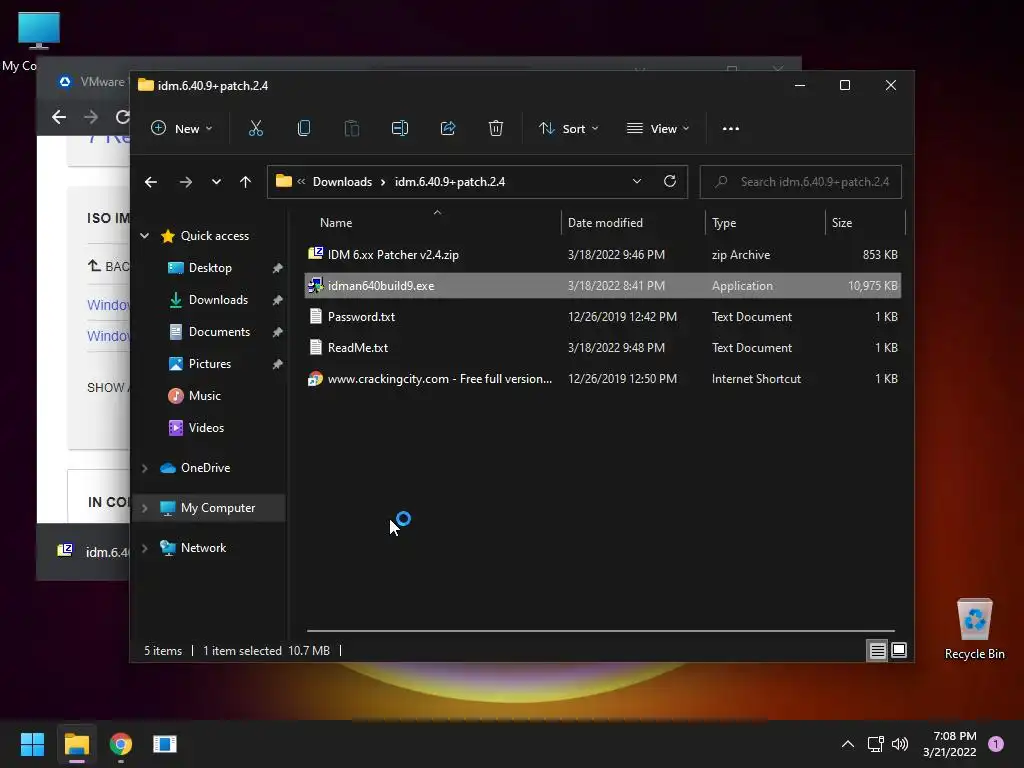The height and width of the screenshot is (768, 1024).
Task: Click the Cut scissors icon
Action: coord(255,129)
